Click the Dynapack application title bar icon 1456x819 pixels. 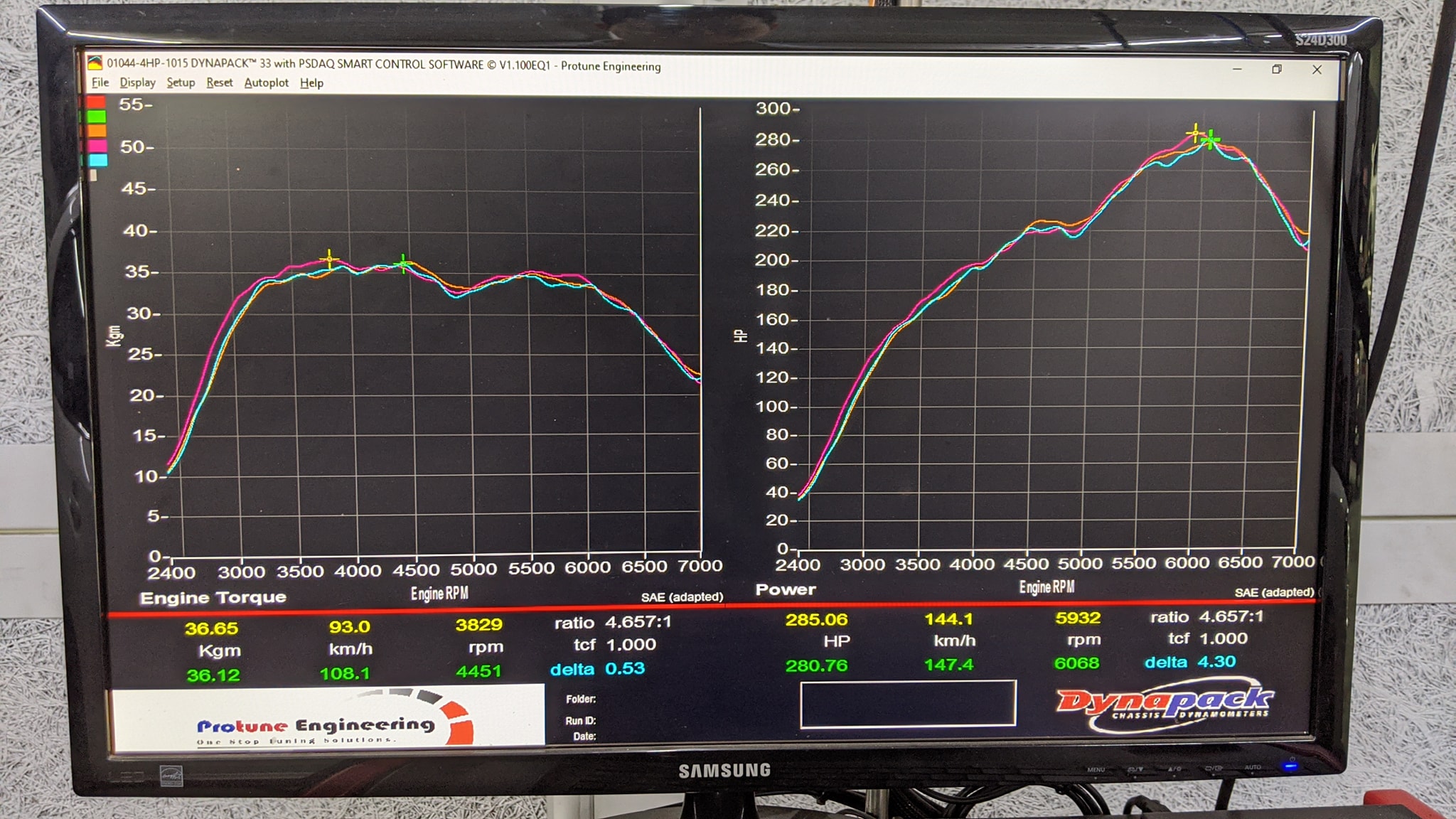[x=95, y=63]
